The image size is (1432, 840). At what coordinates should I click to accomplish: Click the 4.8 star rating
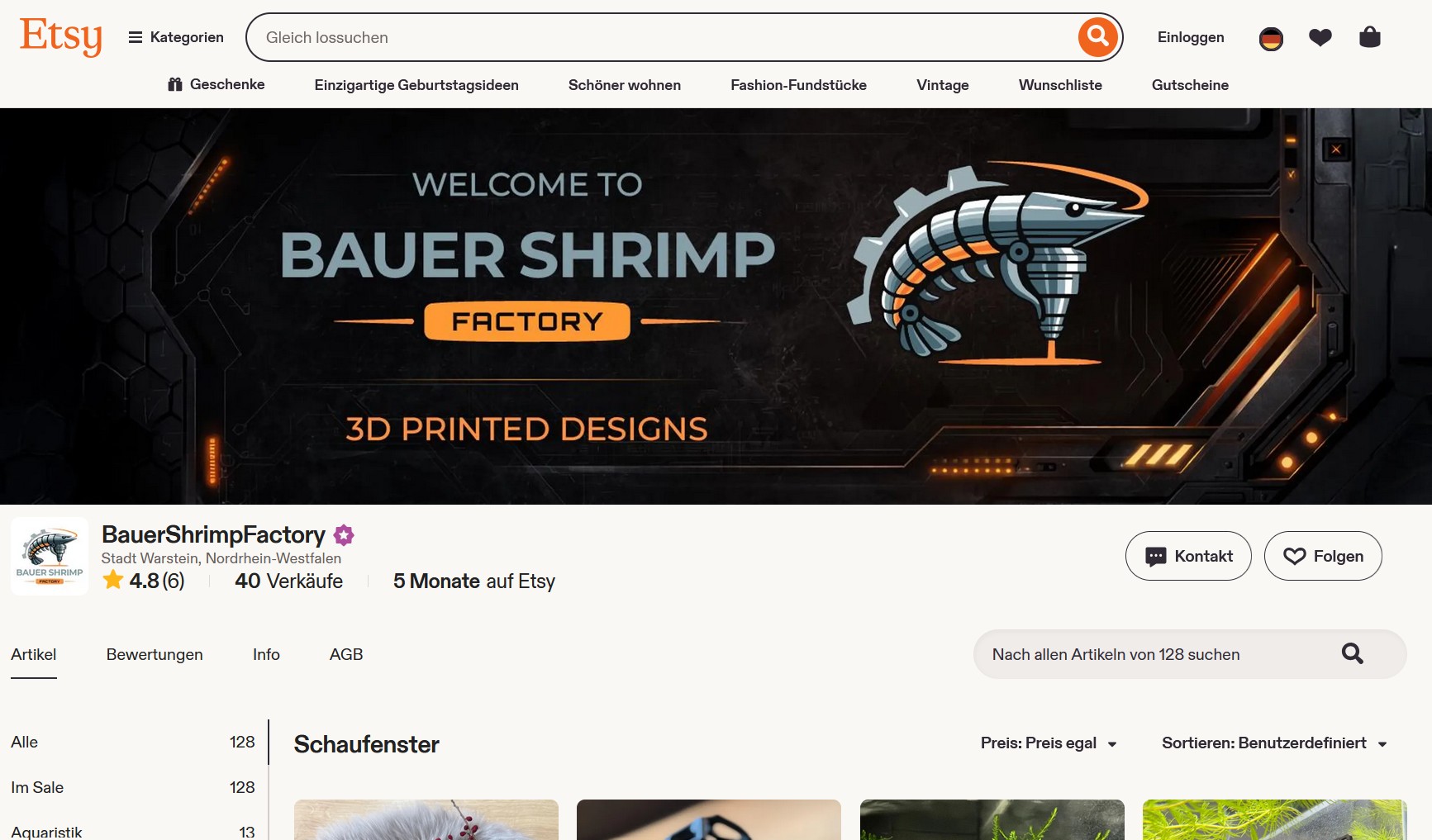point(144,581)
